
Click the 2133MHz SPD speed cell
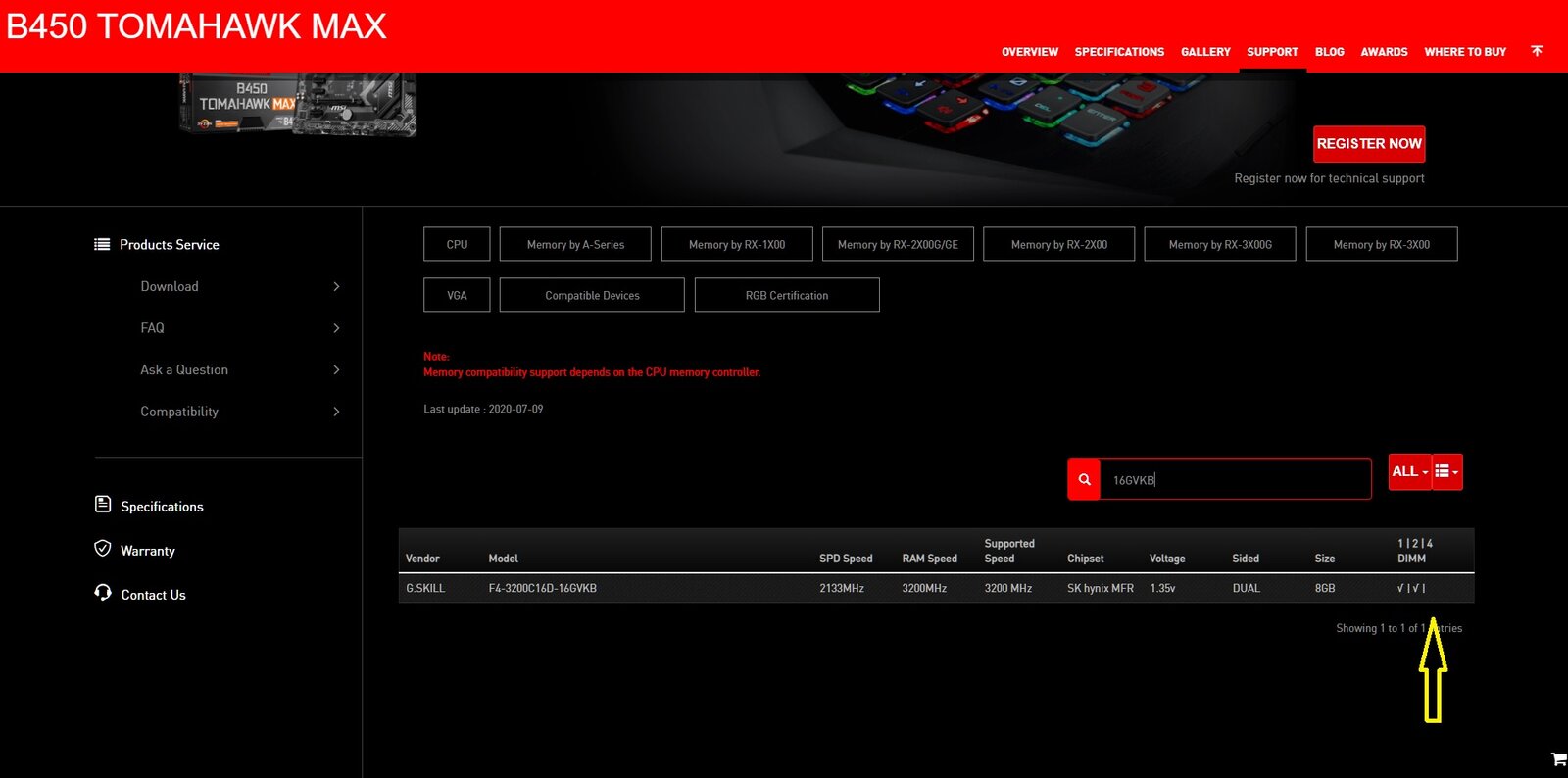(x=842, y=588)
